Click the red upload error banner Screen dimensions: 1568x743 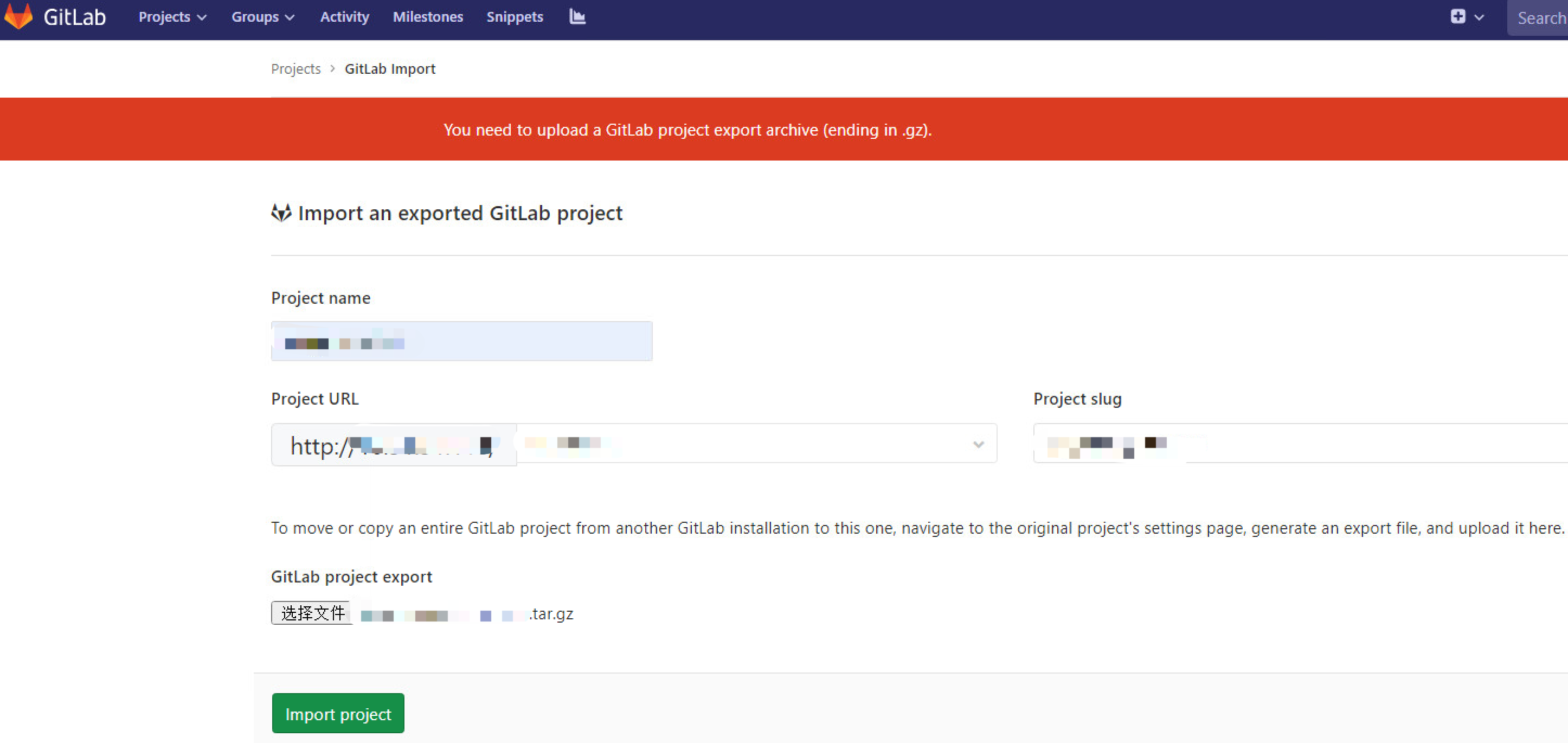tap(687, 130)
